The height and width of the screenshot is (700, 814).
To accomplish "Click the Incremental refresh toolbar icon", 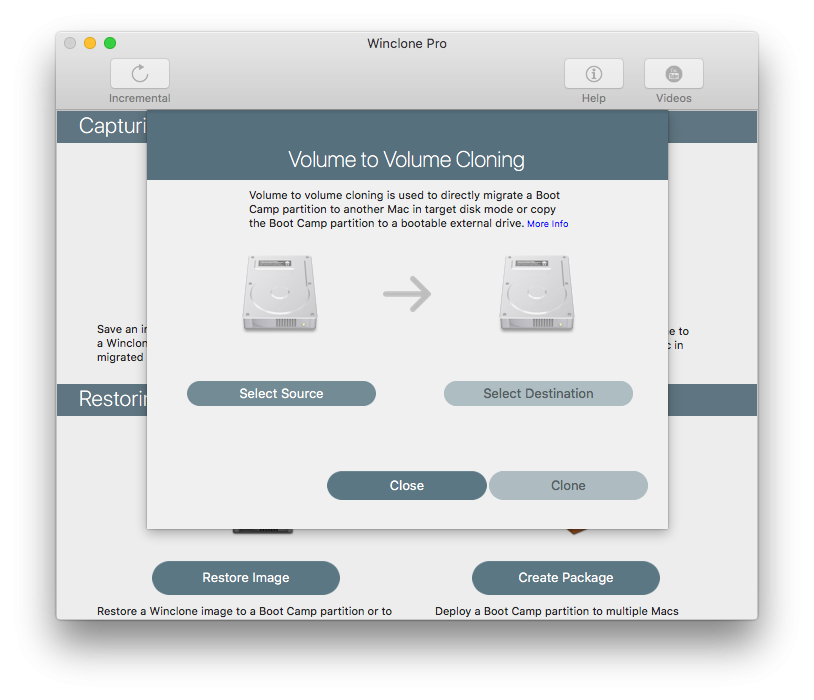I will point(140,74).
